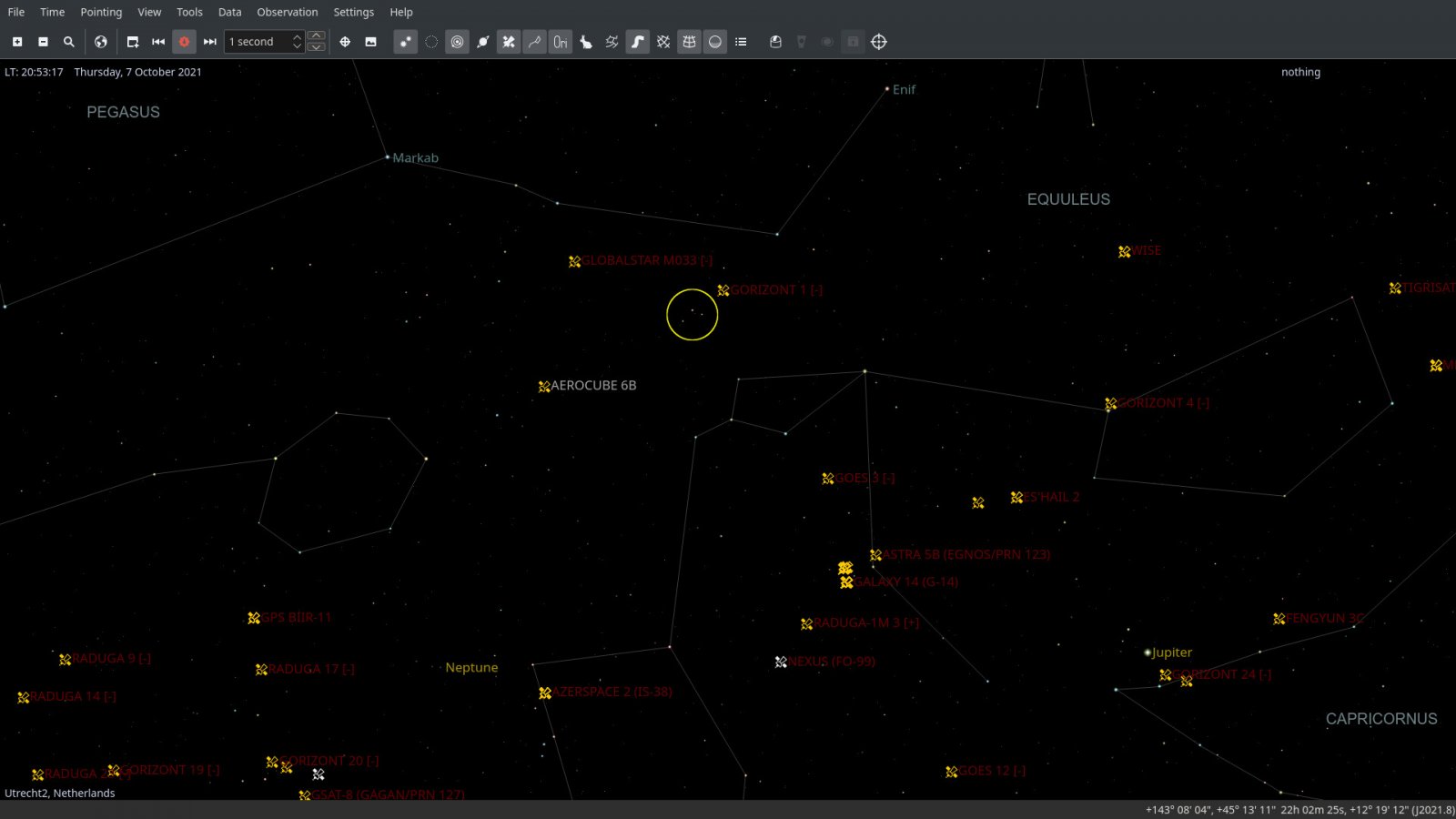Increase time step unit with up arrow
1456x819 pixels.
tap(317, 36)
